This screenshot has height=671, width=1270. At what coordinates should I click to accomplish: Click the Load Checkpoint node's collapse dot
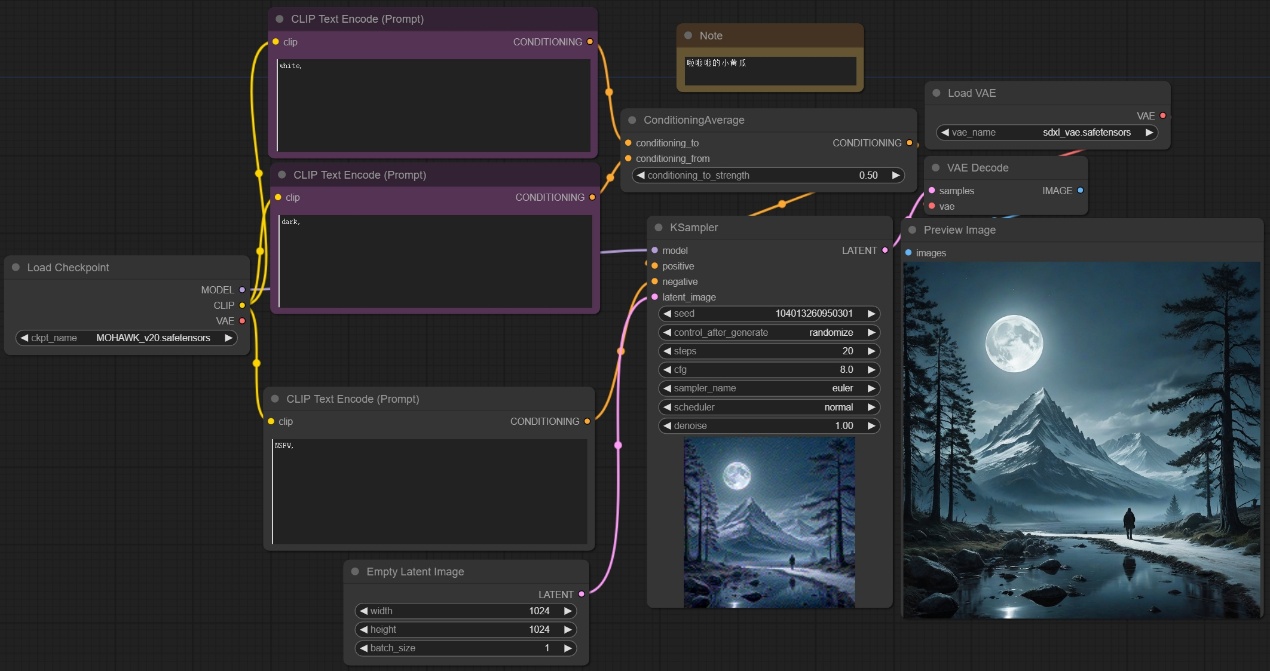[17, 268]
